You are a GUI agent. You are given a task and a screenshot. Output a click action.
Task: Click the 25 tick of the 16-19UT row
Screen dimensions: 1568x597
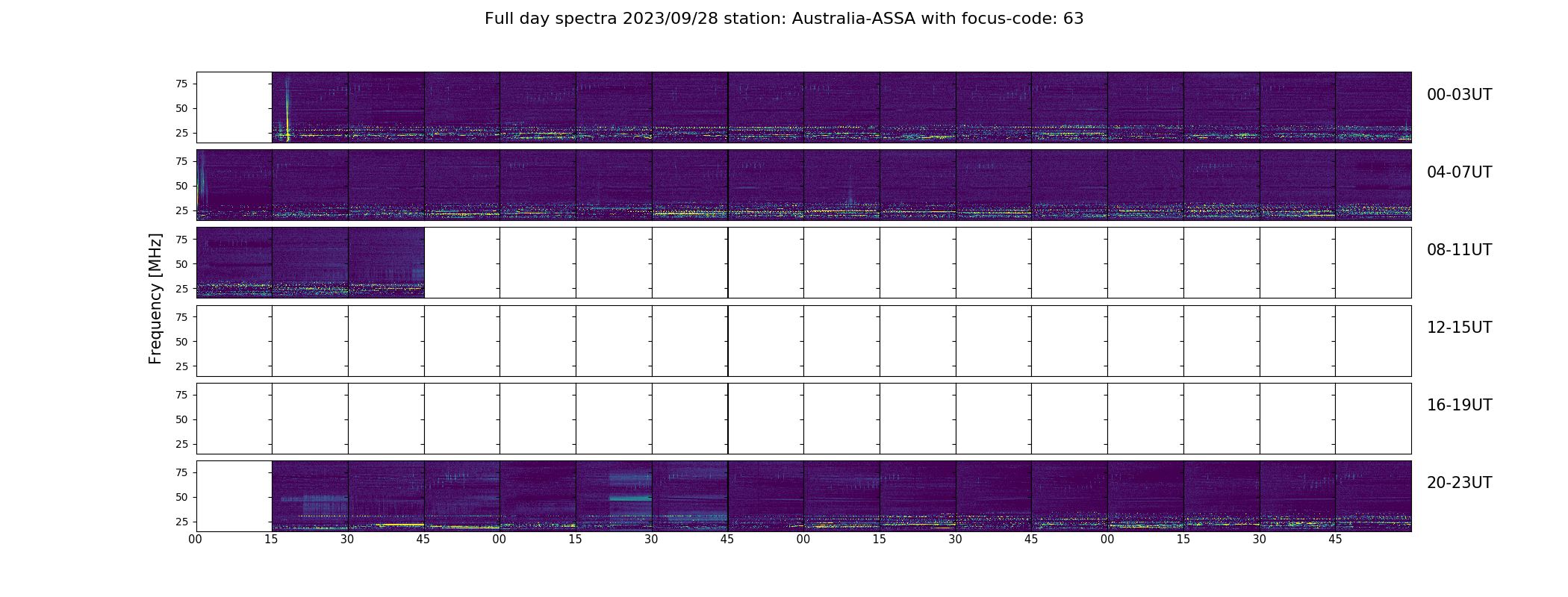pyautogui.click(x=181, y=444)
